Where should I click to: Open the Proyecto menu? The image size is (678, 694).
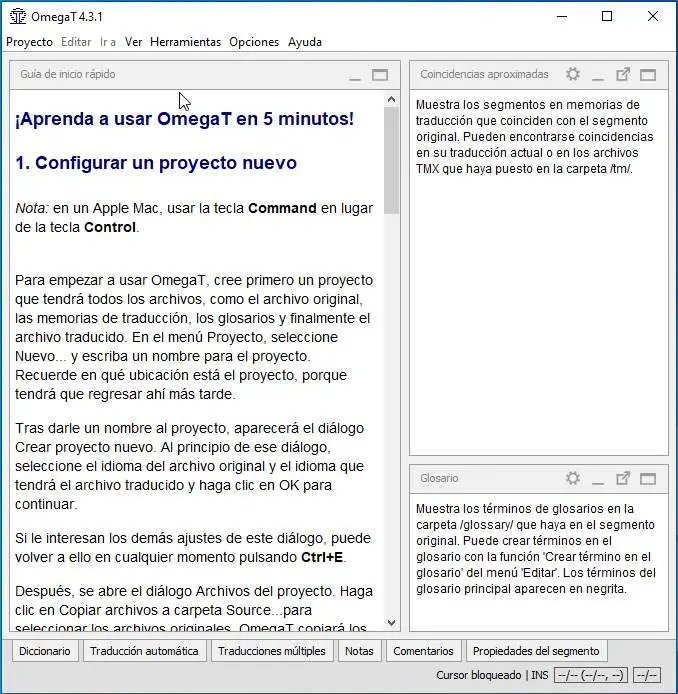pos(29,42)
